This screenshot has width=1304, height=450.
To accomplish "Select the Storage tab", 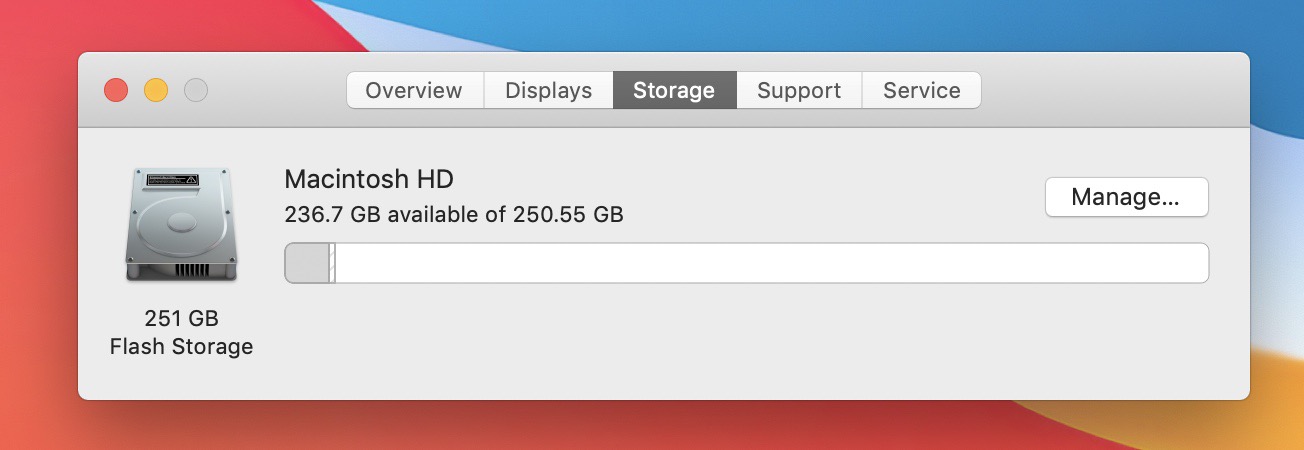I will (674, 90).
